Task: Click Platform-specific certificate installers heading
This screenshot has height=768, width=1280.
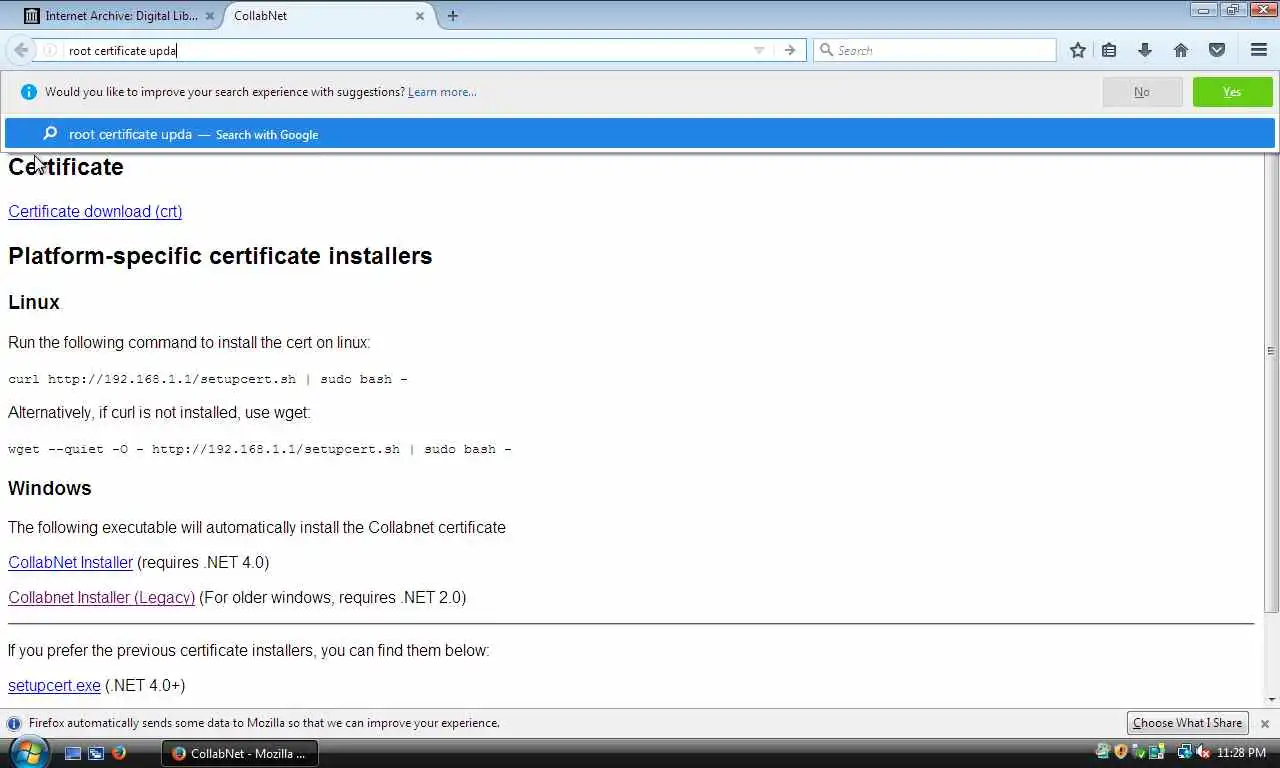Action: (220, 256)
